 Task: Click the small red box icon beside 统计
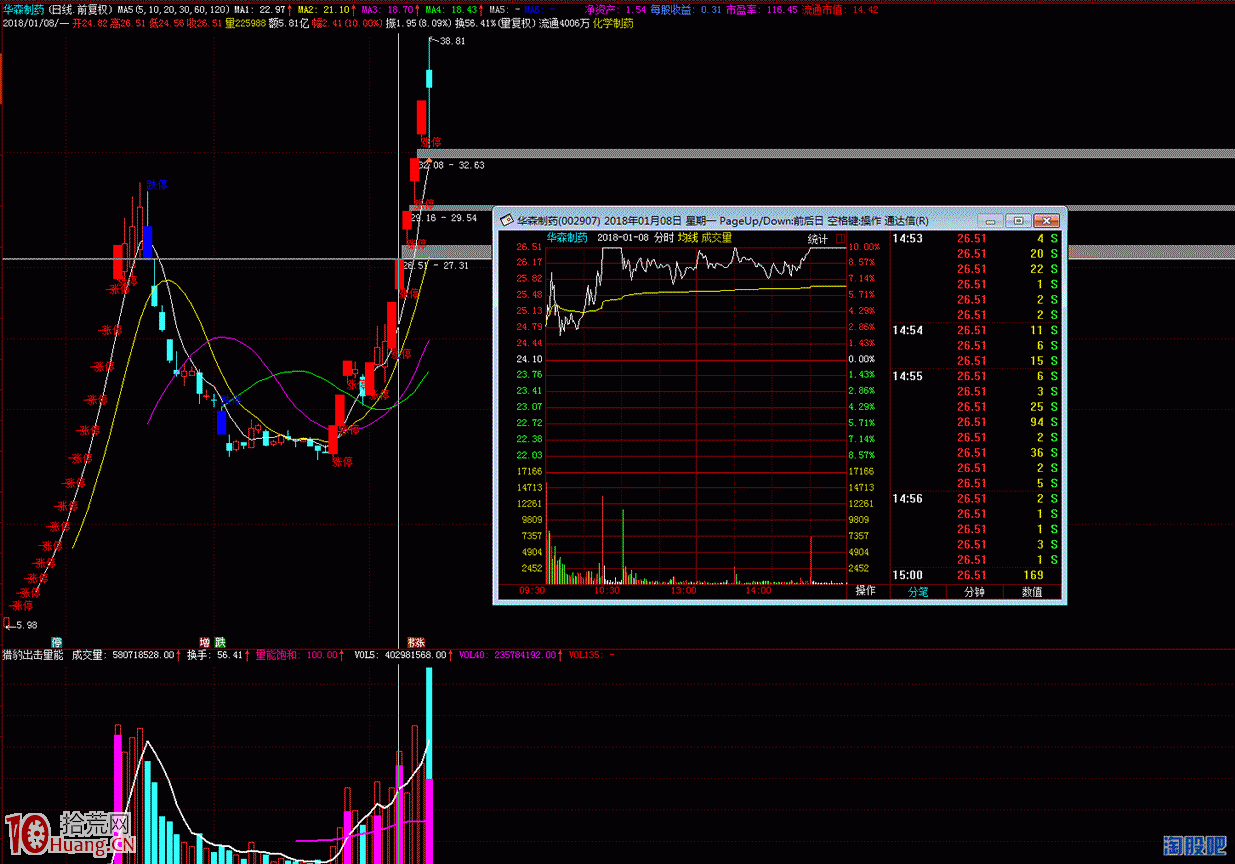click(x=840, y=238)
